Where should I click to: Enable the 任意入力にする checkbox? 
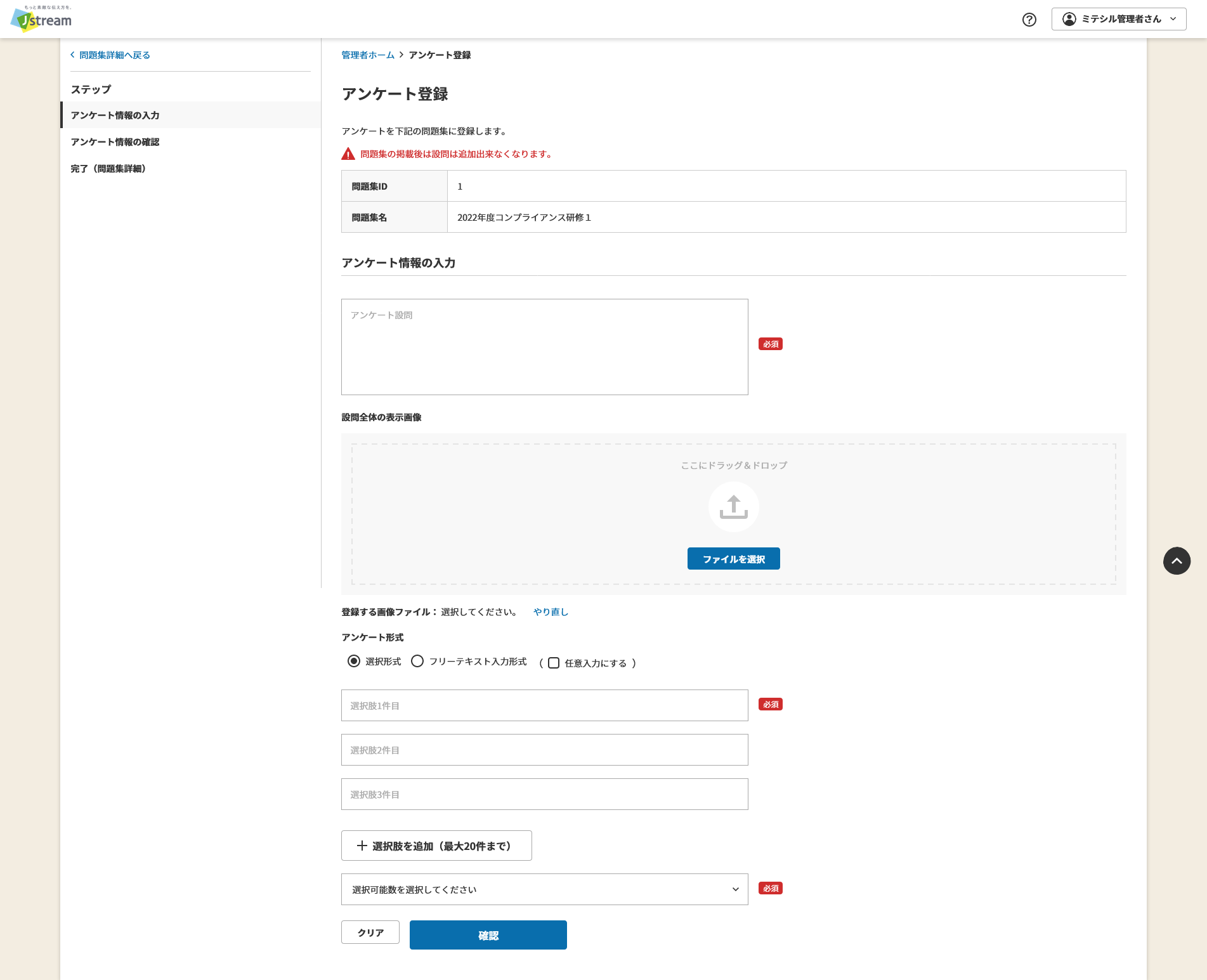tap(554, 663)
